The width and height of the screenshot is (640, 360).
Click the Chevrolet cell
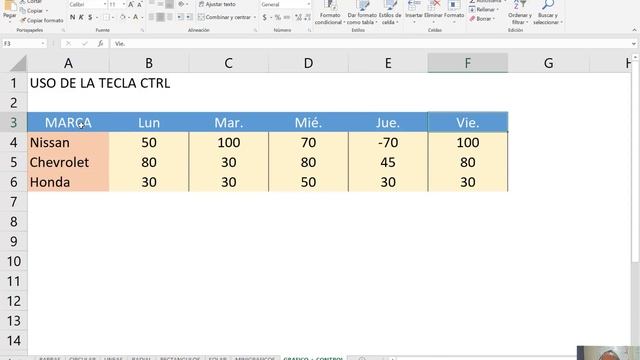pyautogui.click(x=68, y=162)
